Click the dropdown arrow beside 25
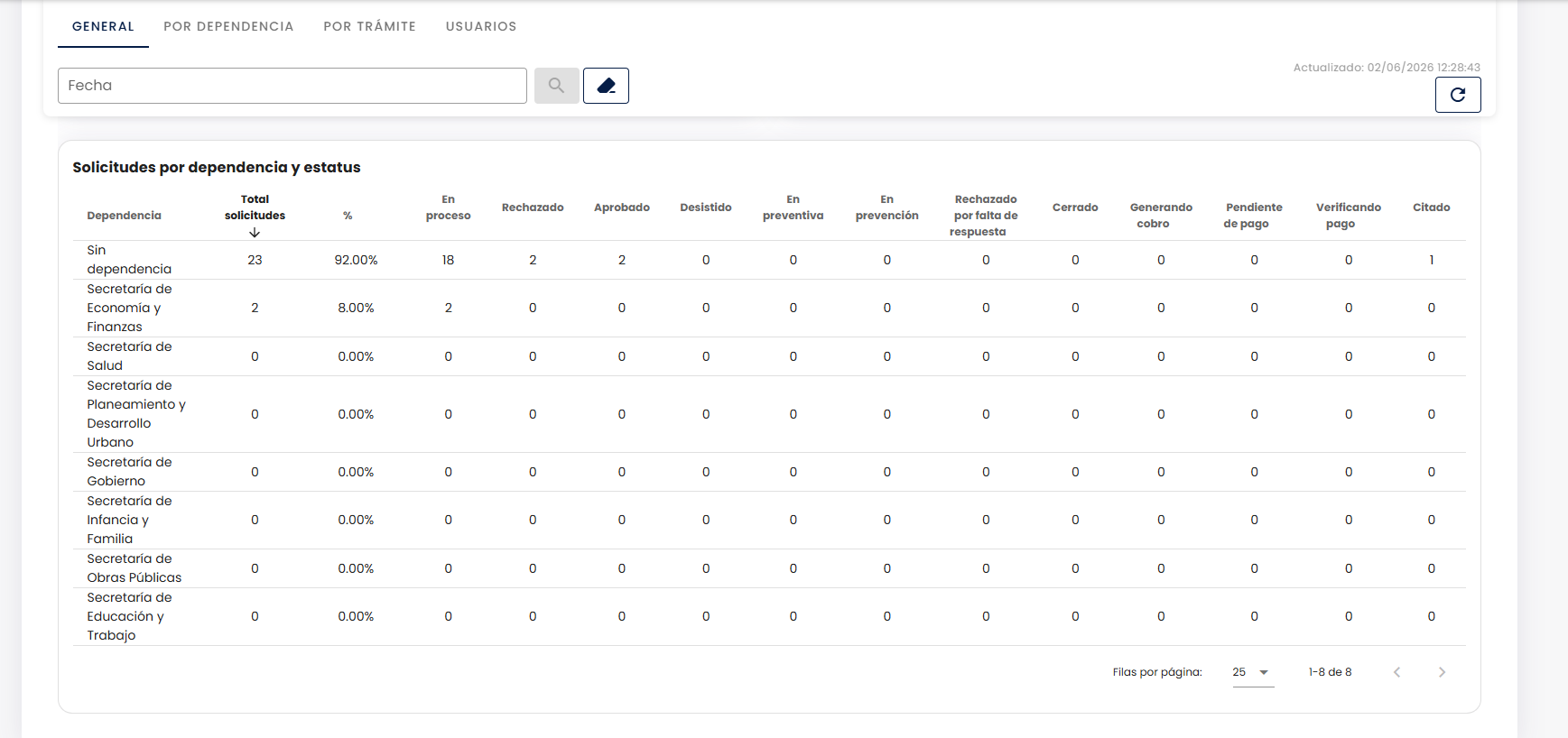The image size is (1568, 738). tap(1264, 672)
